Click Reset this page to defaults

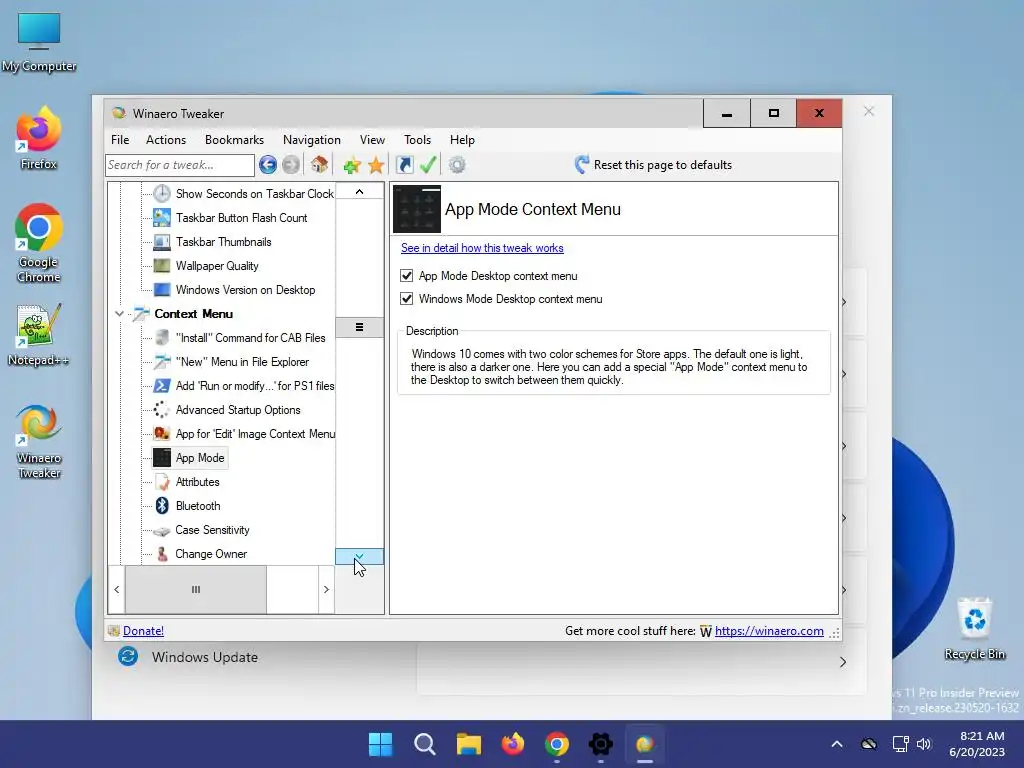[x=662, y=165]
